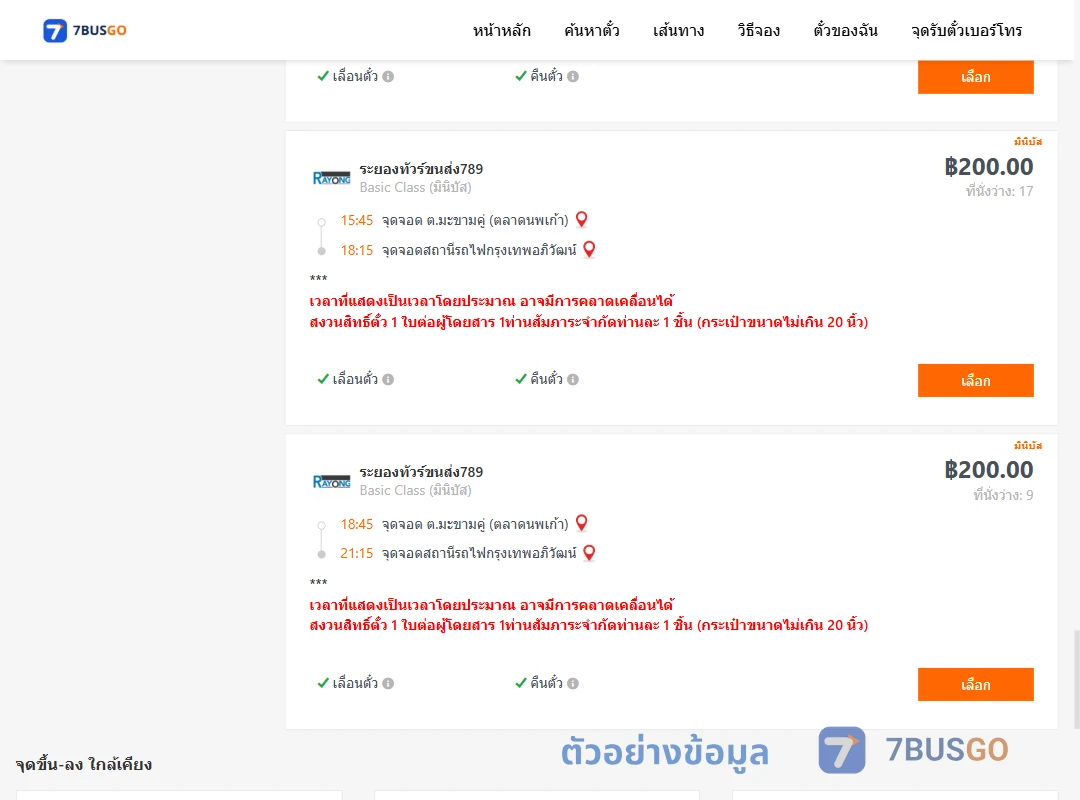Click operator name ระยองทัวร์ขนส่ง789 in 15:45 trip
Viewport: 1080px width, 800px height.
[x=421, y=169]
